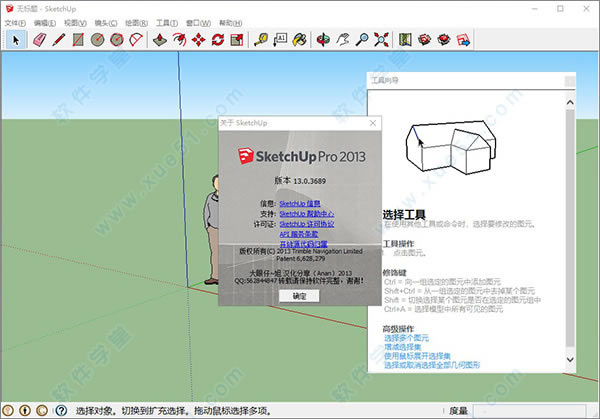Open the Add Location map tool

405,40
